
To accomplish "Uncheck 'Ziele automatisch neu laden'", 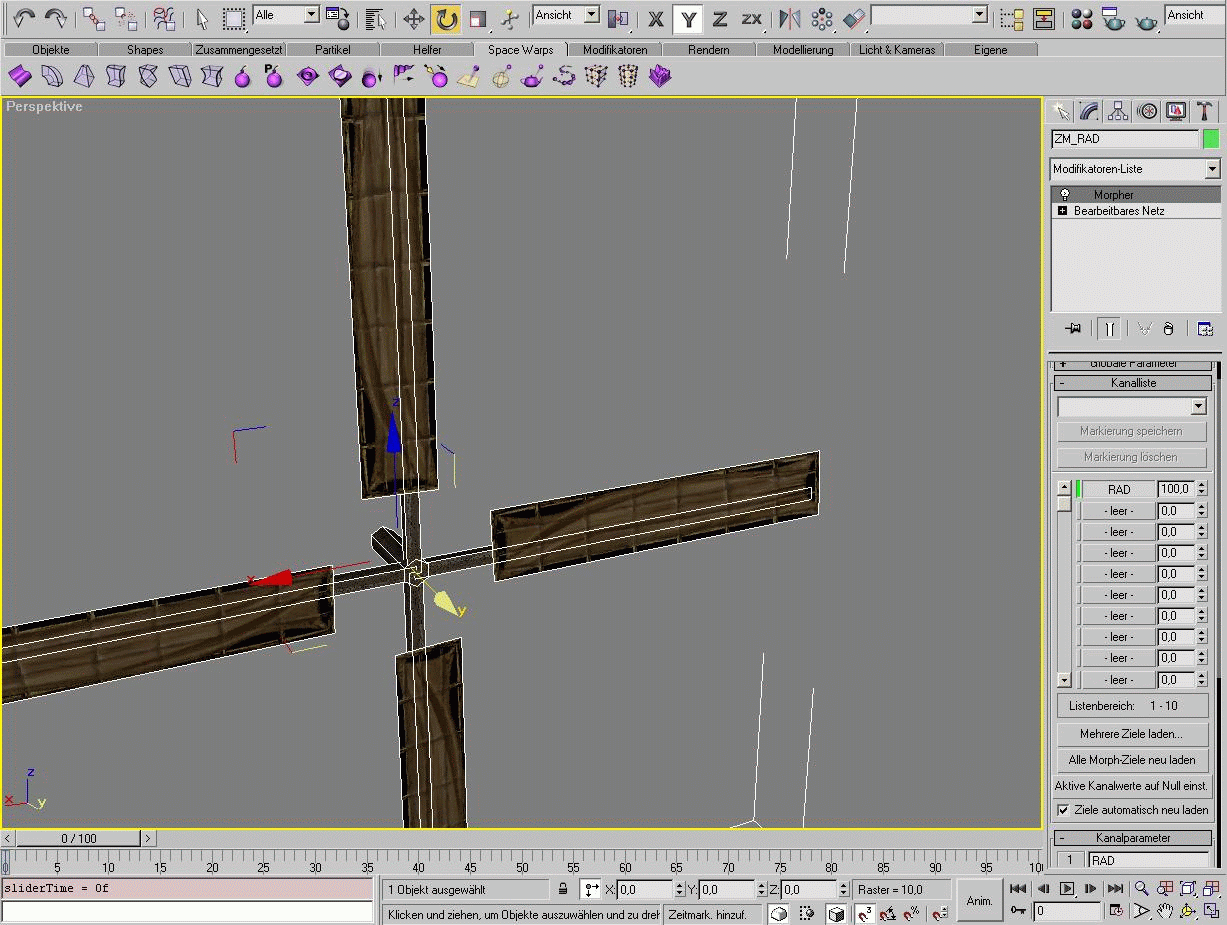I will tap(1063, 810).
